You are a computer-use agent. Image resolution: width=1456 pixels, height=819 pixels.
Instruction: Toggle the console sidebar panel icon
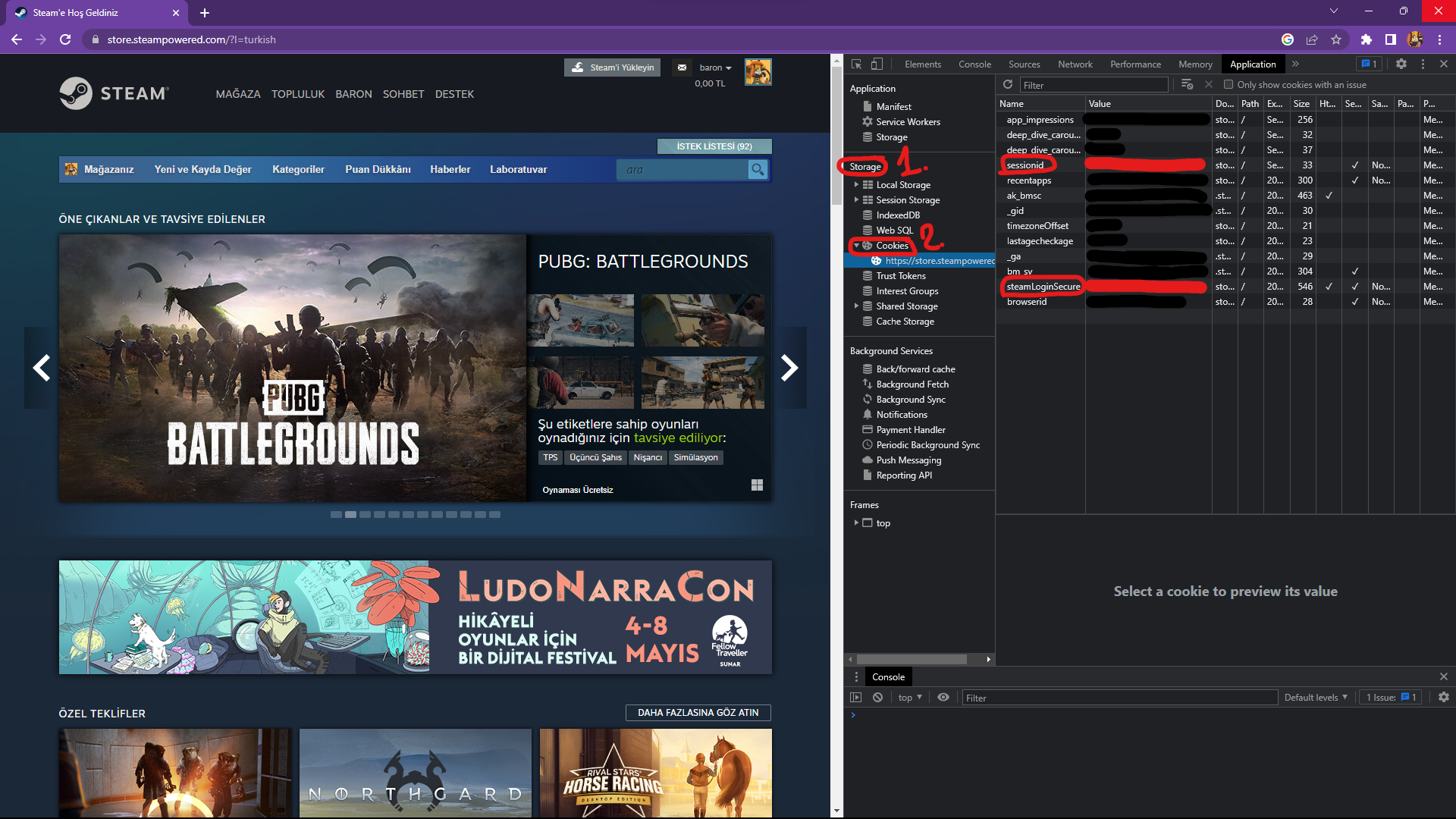point(856,698)
